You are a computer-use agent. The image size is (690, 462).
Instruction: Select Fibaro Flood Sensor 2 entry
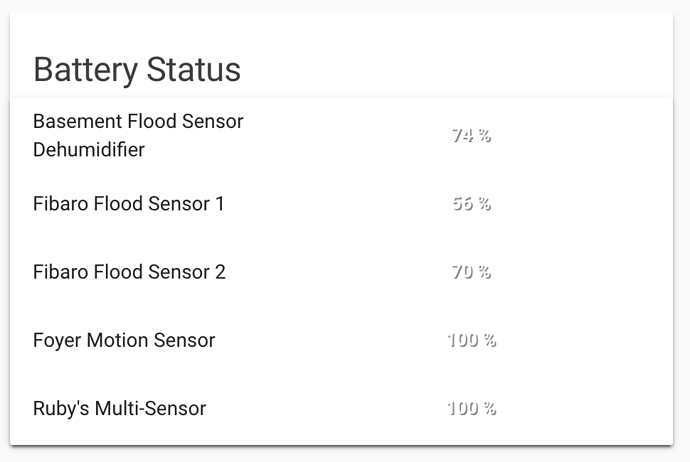pyautogui.click(x=129, y=272)
